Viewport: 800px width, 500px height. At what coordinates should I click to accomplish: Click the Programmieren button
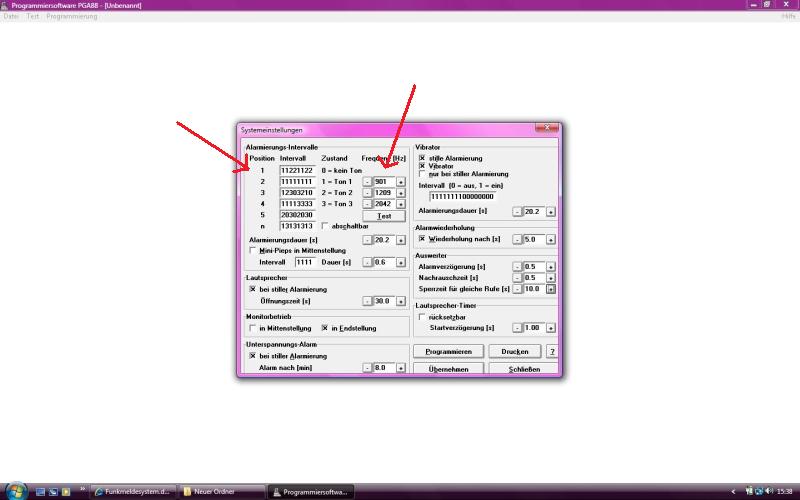click(448, 352)
